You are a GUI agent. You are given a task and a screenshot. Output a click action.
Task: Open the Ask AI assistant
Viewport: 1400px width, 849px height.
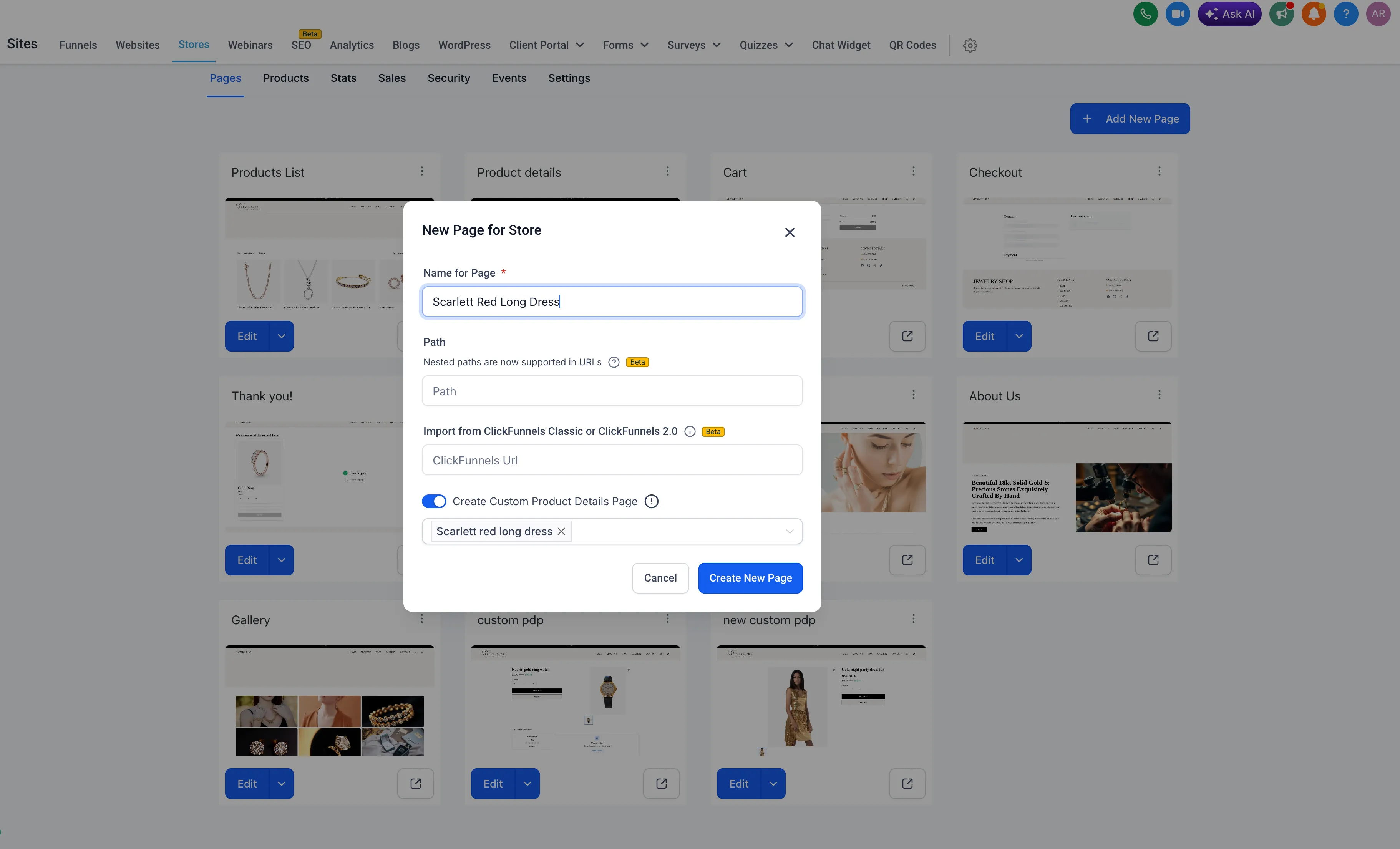pos(1229,14)
